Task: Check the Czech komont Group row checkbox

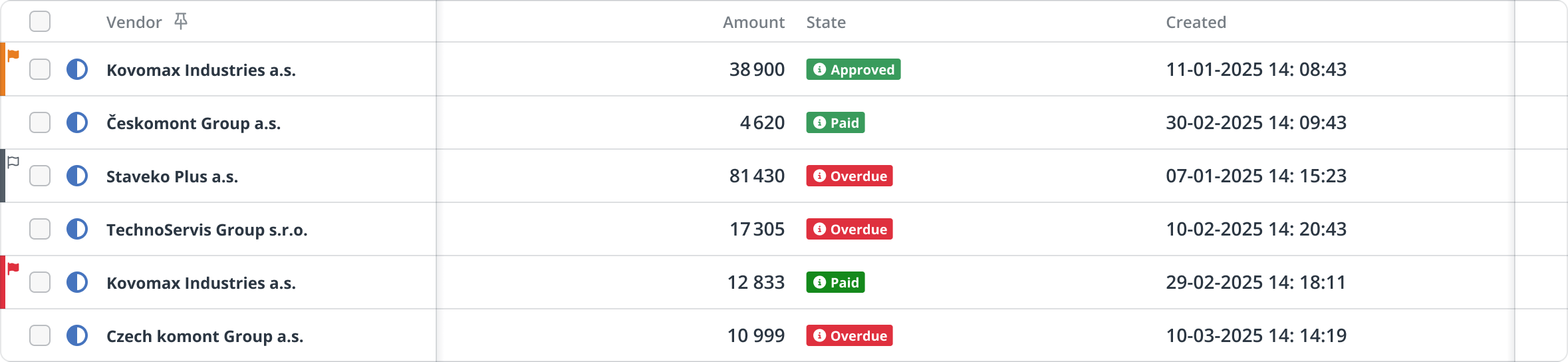Action: [40, 335]
